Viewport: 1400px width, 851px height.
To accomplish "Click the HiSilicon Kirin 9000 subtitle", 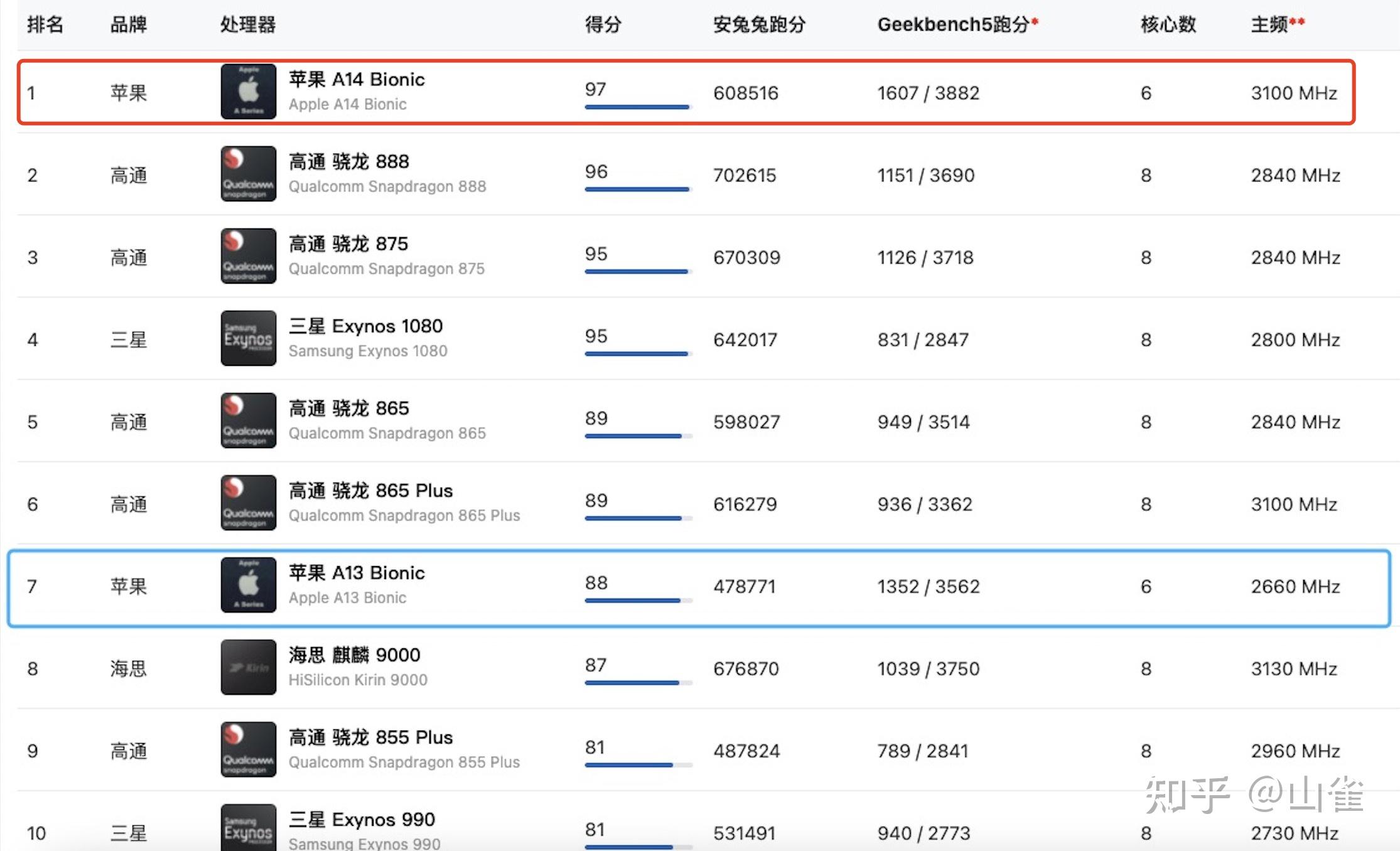I will [x=358, y=680].
